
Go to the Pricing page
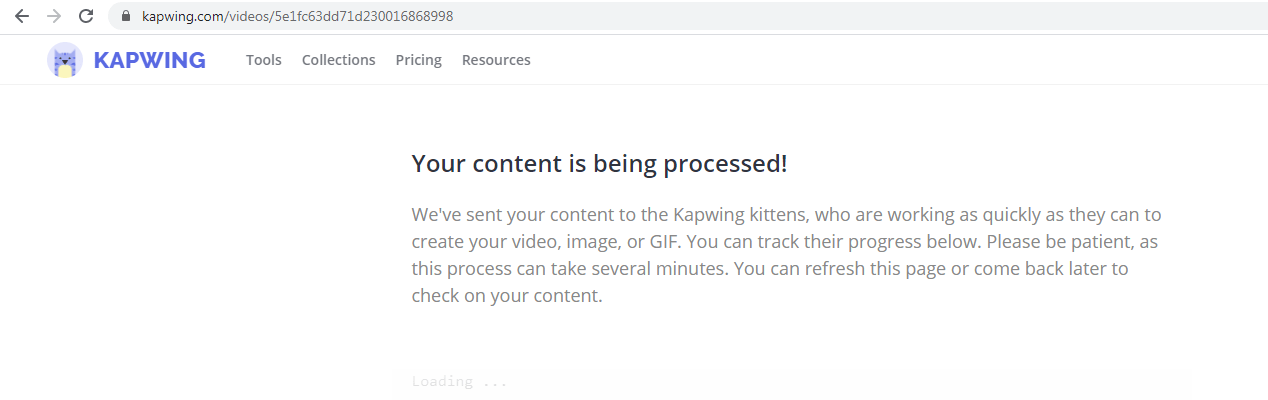click(x=419, y=60)
